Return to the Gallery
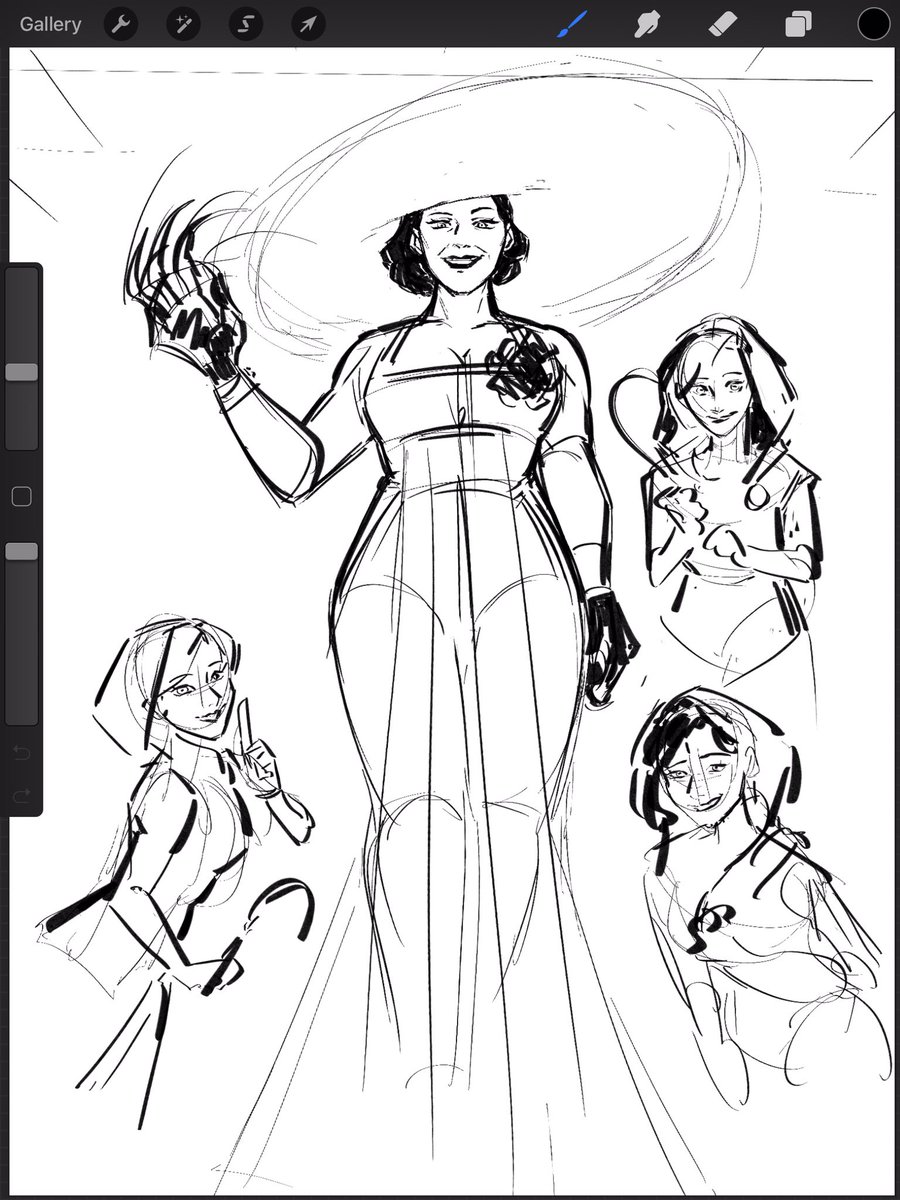This screenshot has height=1200, width=900. tap(50, 24)
